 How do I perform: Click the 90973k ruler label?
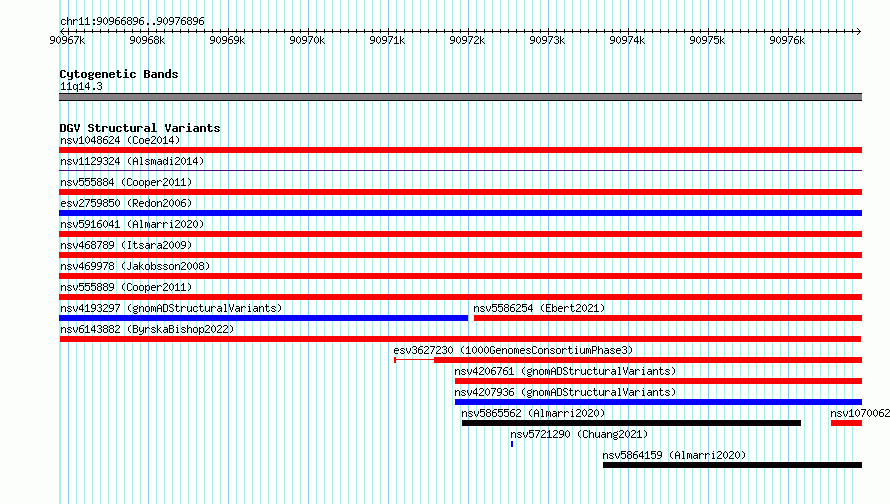coord(547,40)
